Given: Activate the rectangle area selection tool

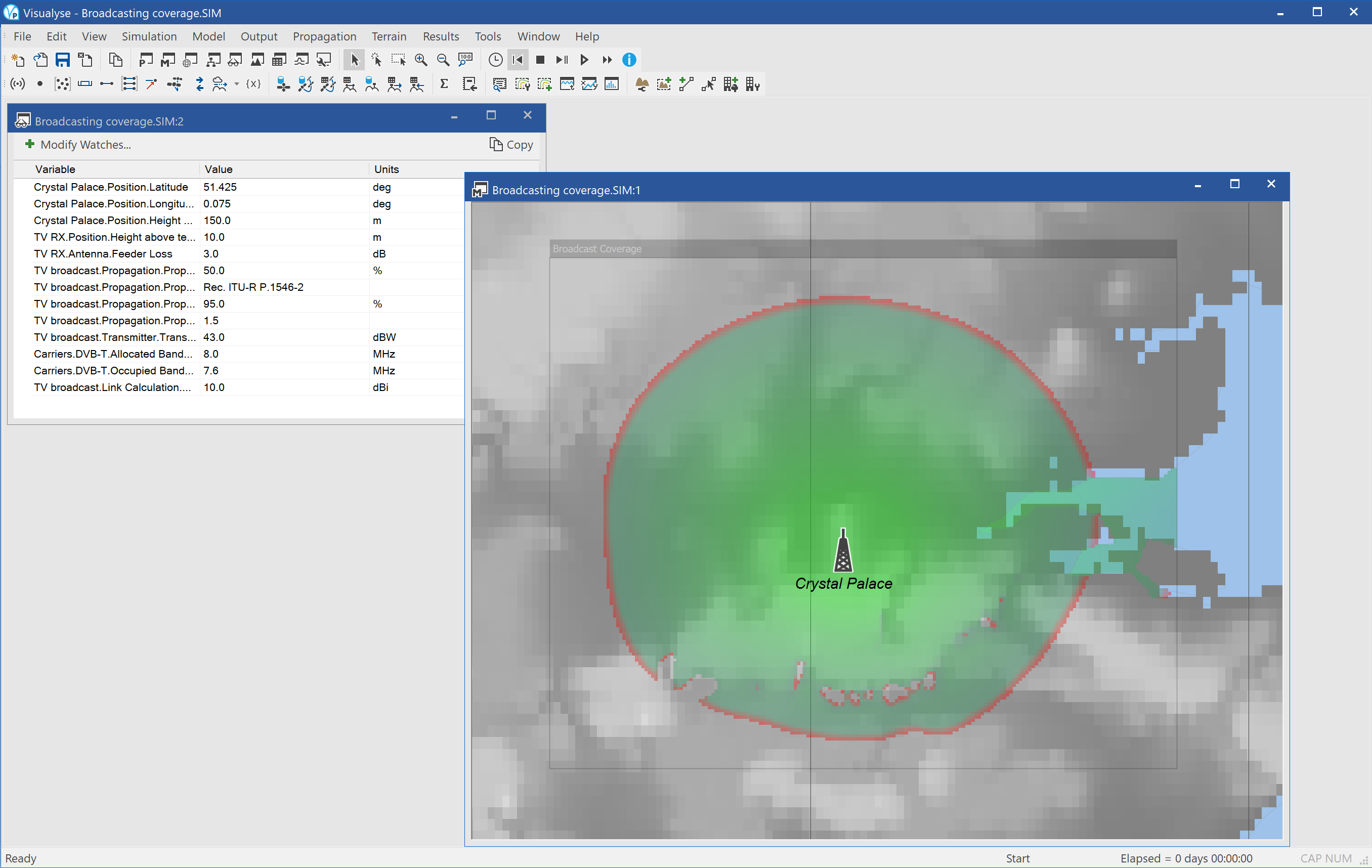Looking at the screenshot, I should [x=398, y=60].
